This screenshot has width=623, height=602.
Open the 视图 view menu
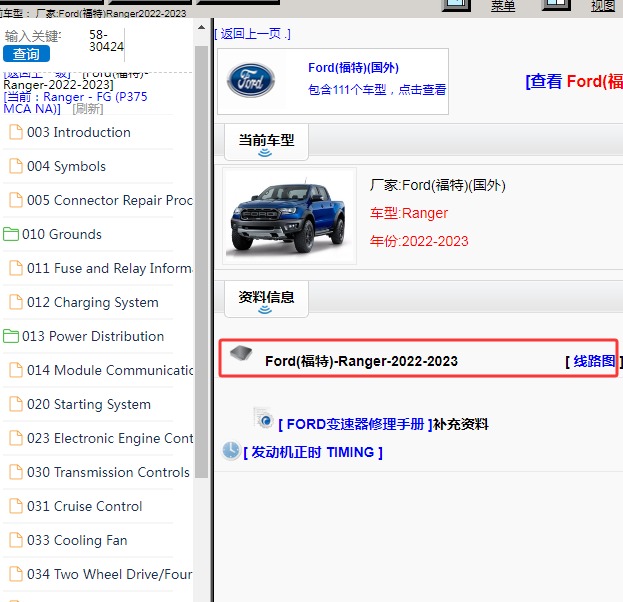[x=603, y=6]
